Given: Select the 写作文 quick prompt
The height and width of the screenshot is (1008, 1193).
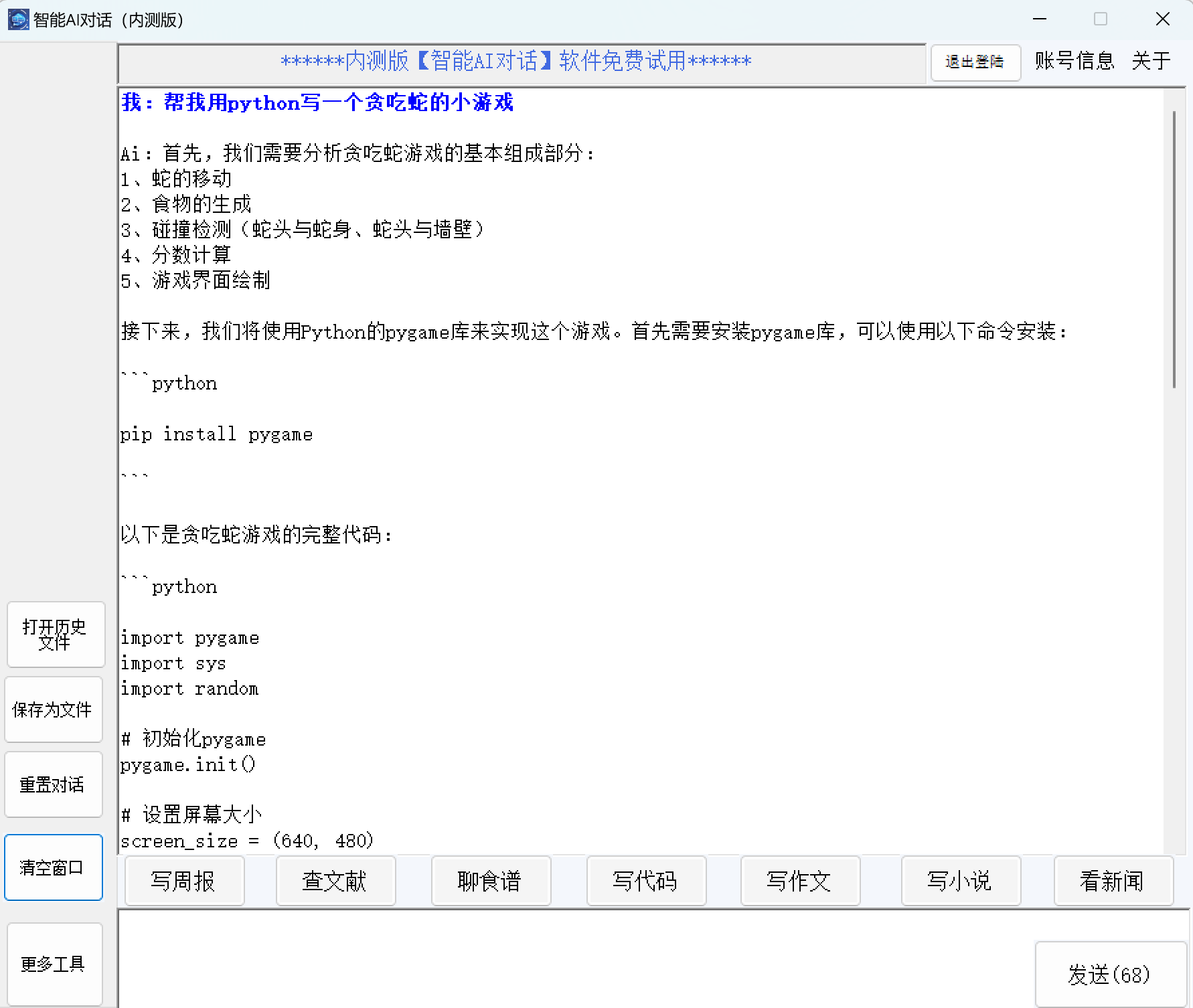Looking at the screenshot, I should tap(800, 881).
